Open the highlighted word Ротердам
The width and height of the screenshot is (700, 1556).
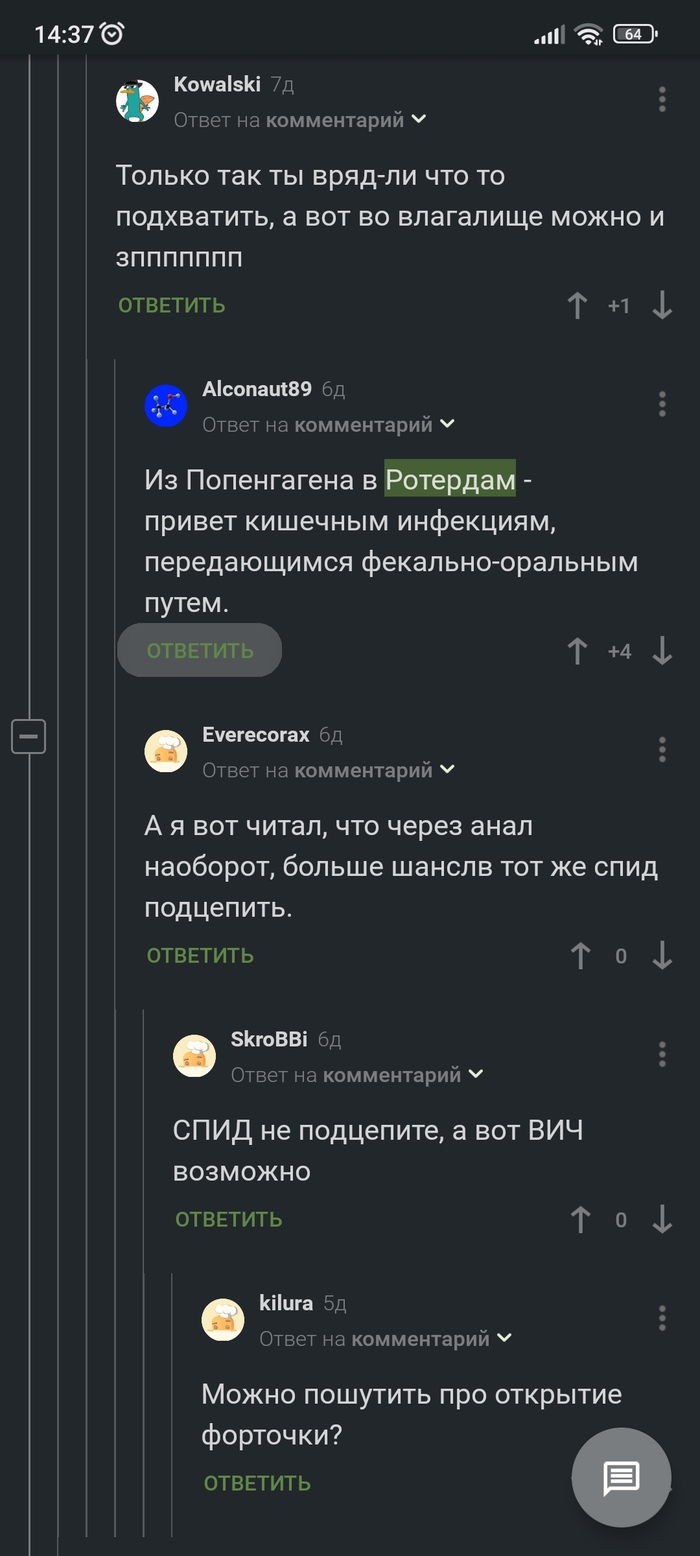(x=451, y=480)
